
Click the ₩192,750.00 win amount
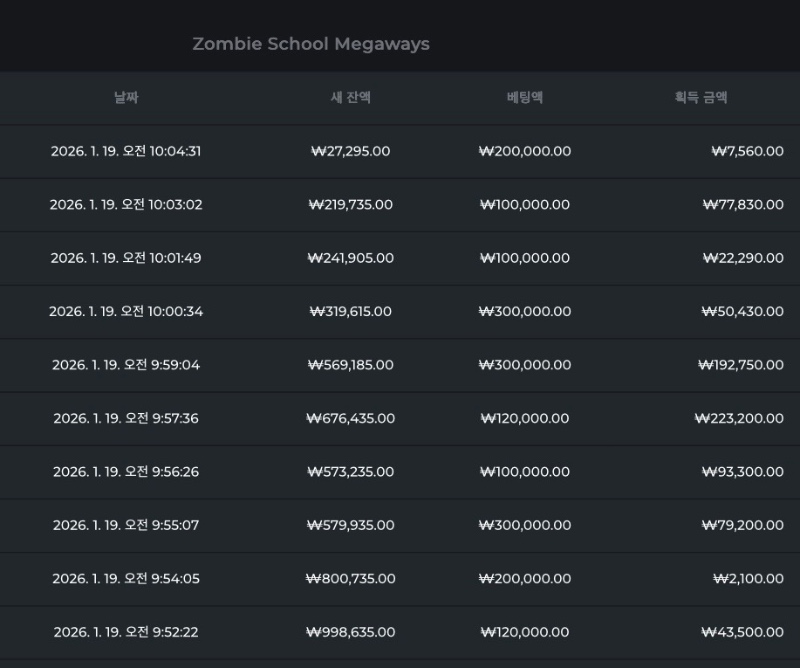[x=740, y=365]
